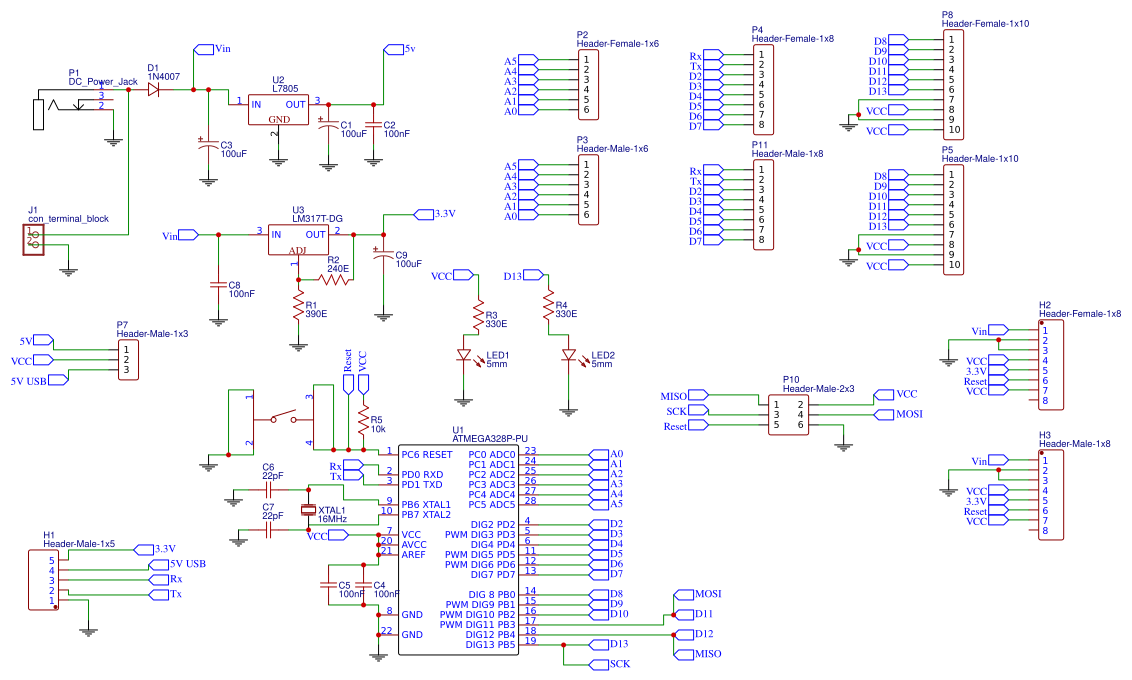Select the D1 1N4007 diode symbol

tap(154, 90)
